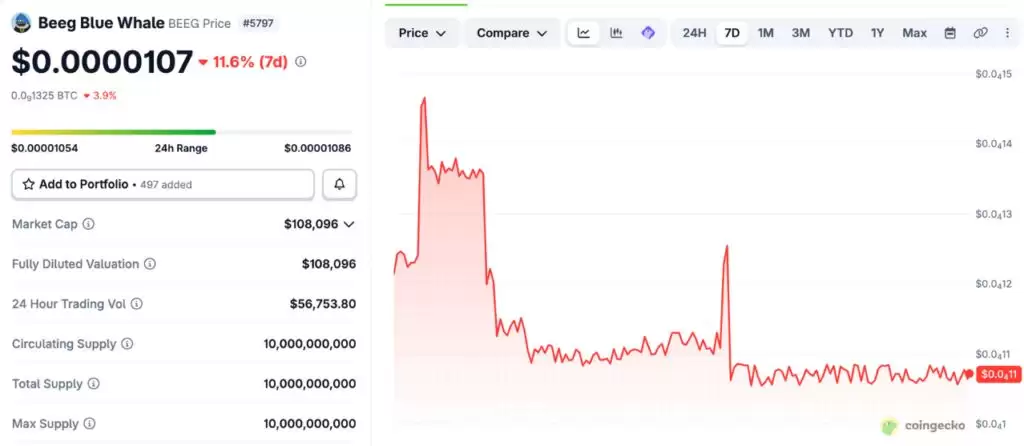The width and height of the screenshot is (1024, 446).
Task: Click the Market Cap info icon
Action: coord(88,224)
